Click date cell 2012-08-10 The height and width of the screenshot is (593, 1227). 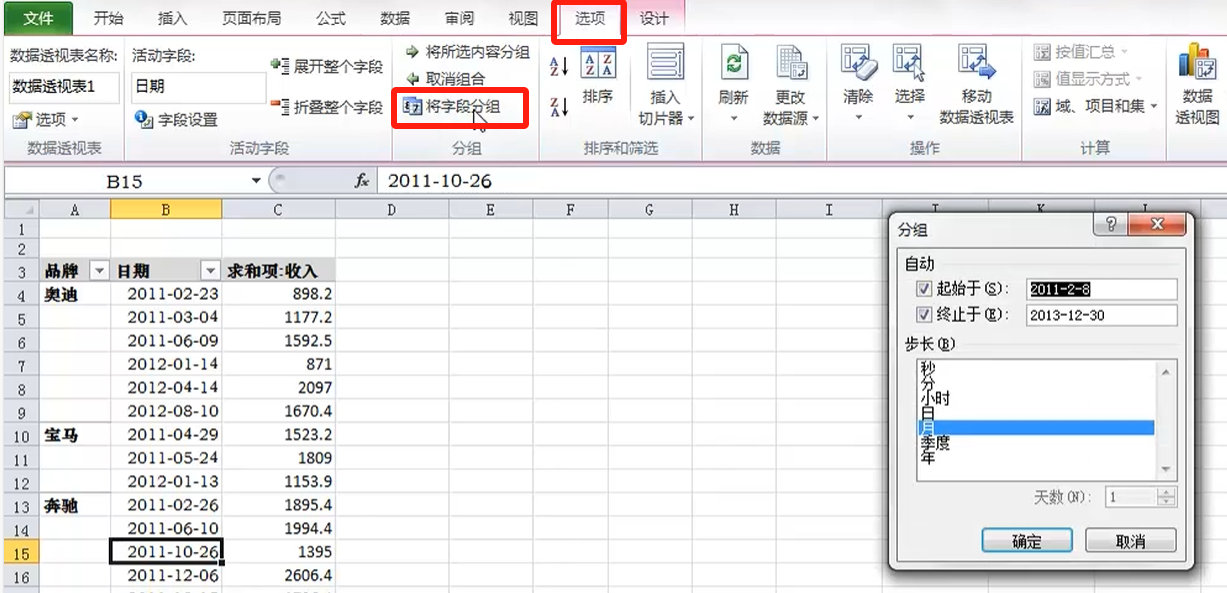click(x=166, y=412)
